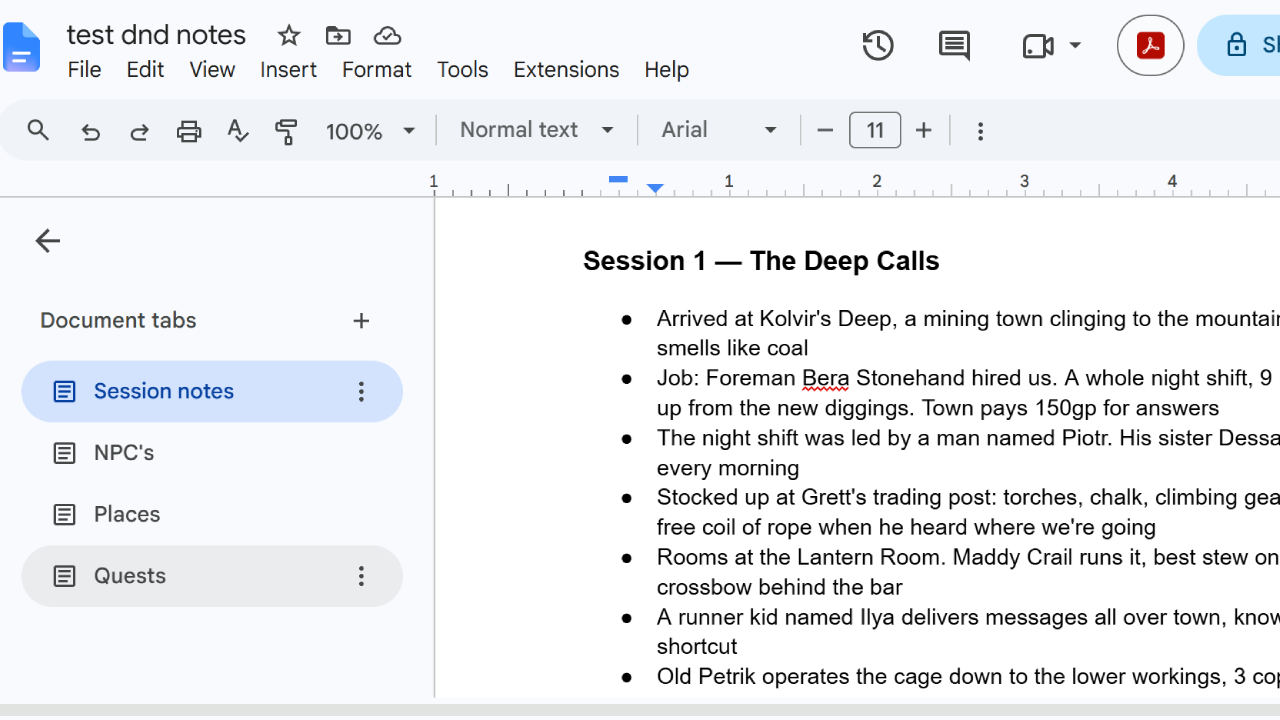Add a new document tab
This screenshot has height=720, width=1280.
[361, 321]
